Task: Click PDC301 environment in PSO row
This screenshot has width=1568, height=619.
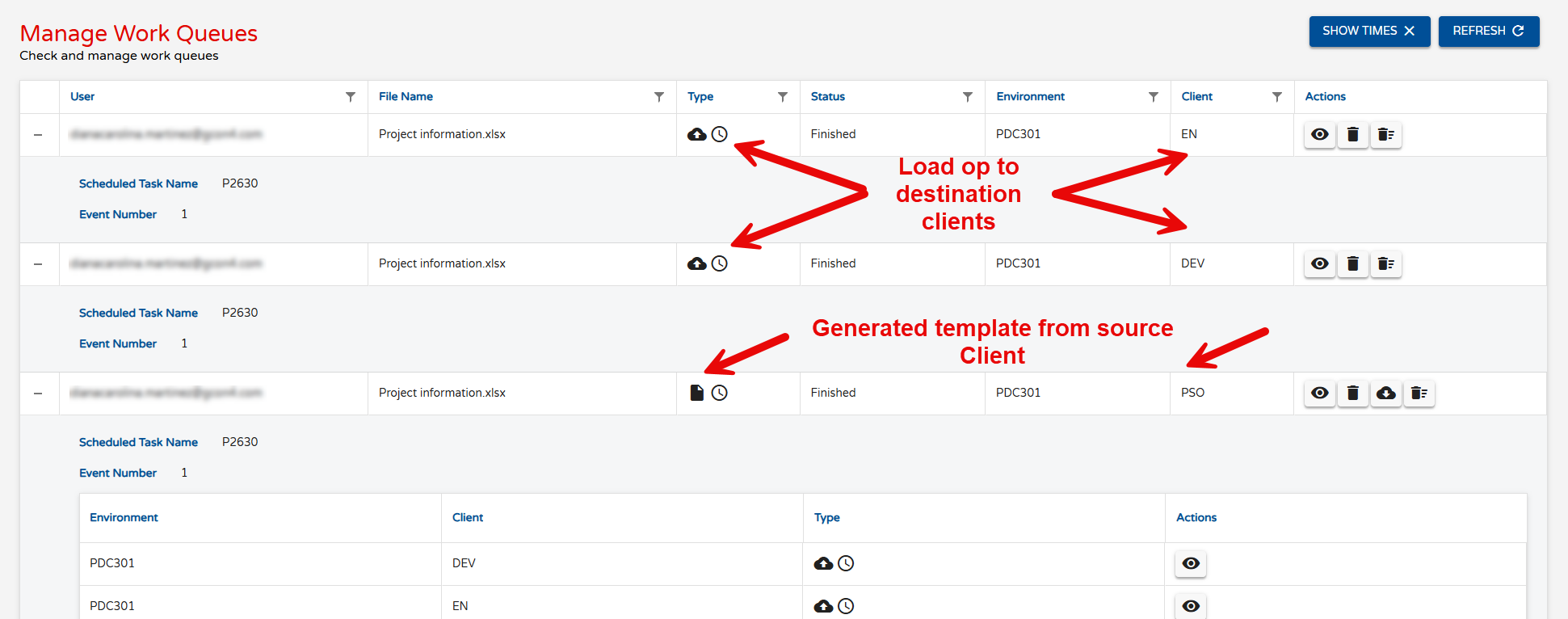Action: [x=1018, y=393]
